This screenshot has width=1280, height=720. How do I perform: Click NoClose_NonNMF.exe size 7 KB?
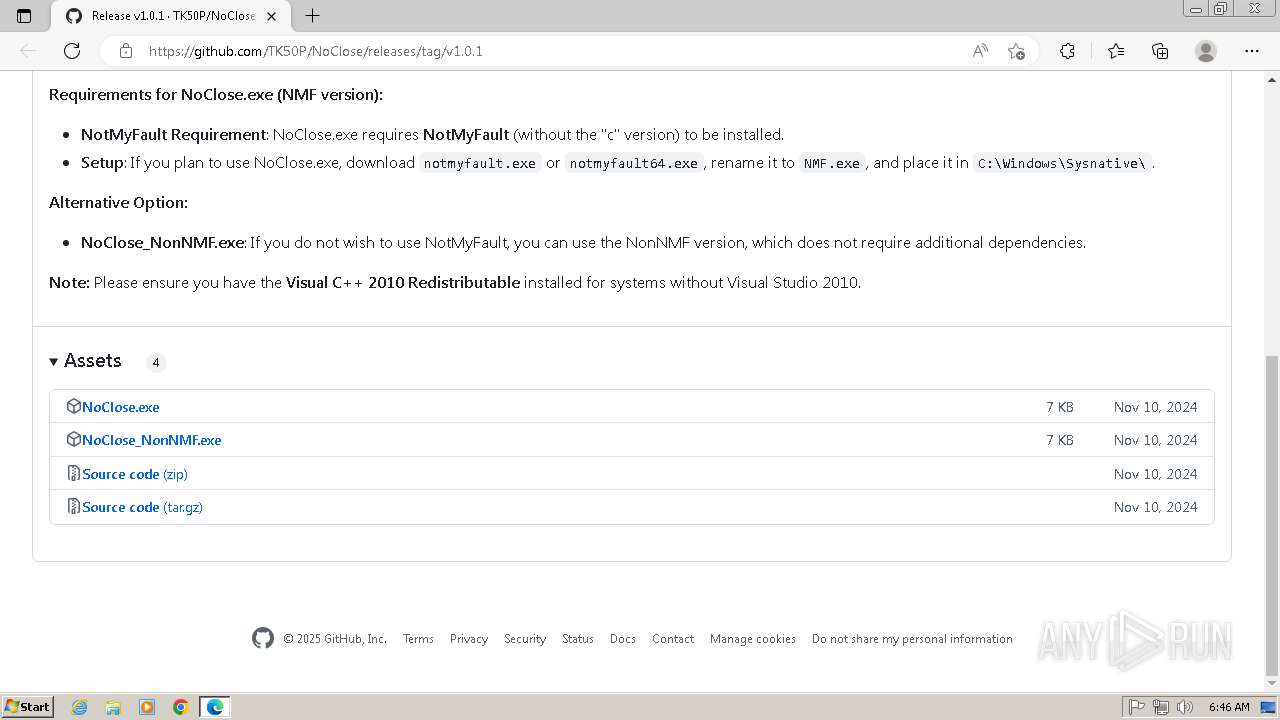click(1060, 440)
